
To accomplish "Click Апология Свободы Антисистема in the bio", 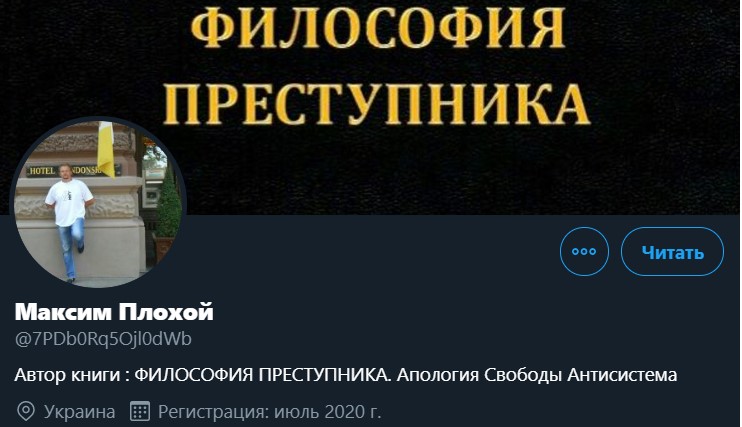I will [x=537, y=375].
